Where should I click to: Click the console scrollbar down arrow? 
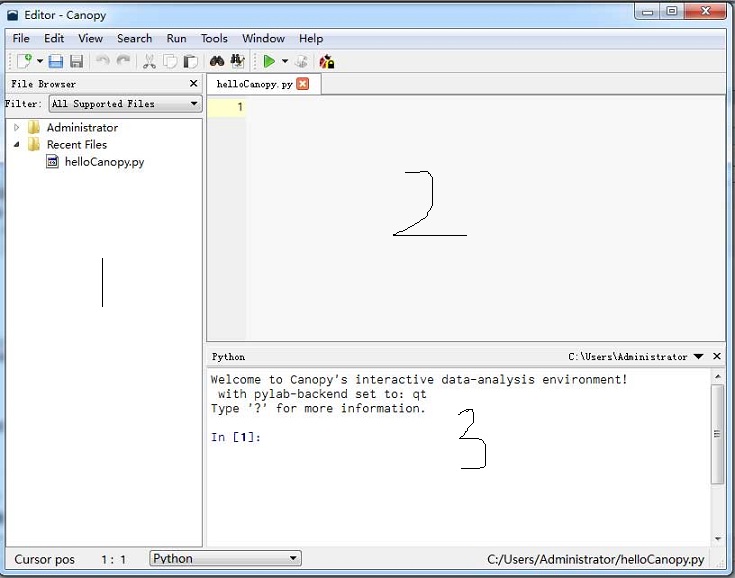(x=717, y=539)
